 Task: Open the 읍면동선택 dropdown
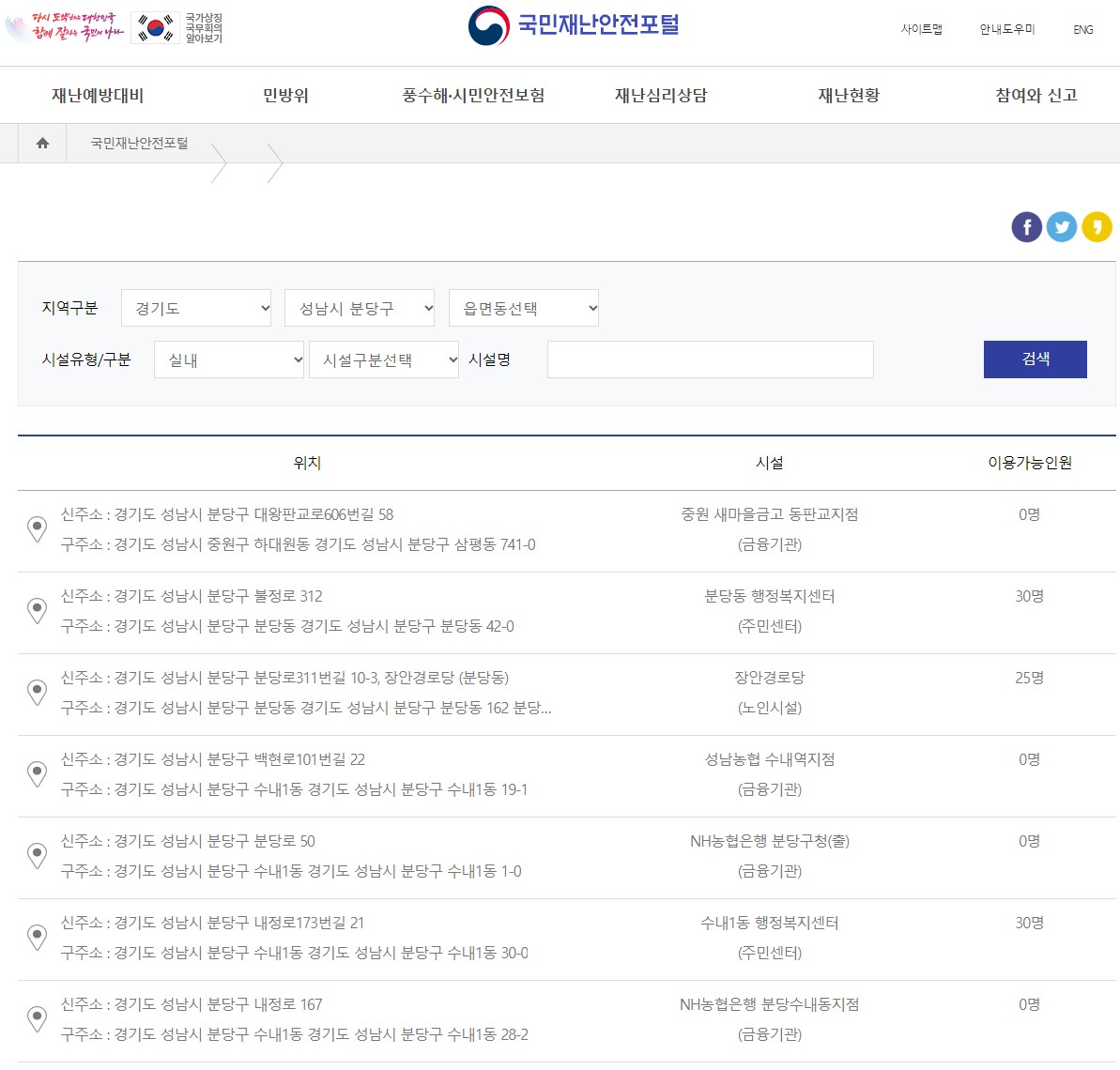[523, 308]
